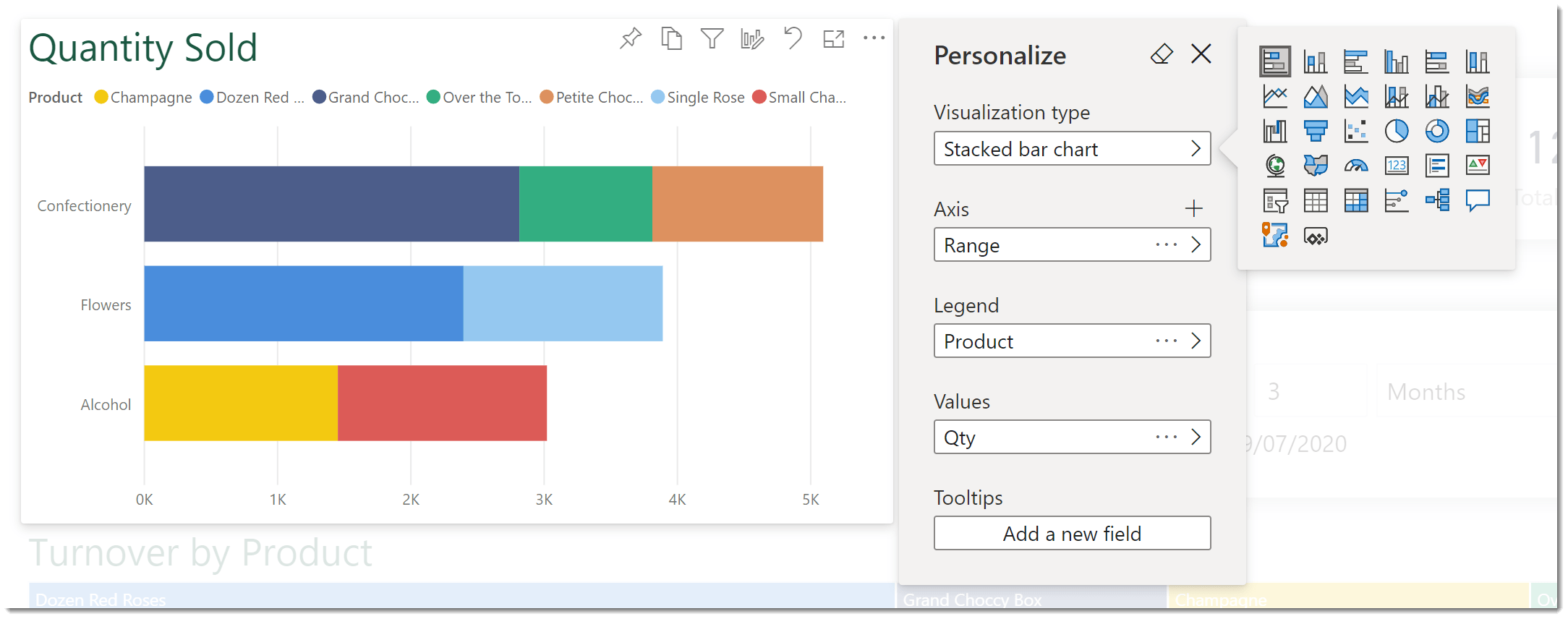The height and width of the screenshot is (619, 1568).
Task: Expand the Product legend field chevron
Action: pos(1196,341)
